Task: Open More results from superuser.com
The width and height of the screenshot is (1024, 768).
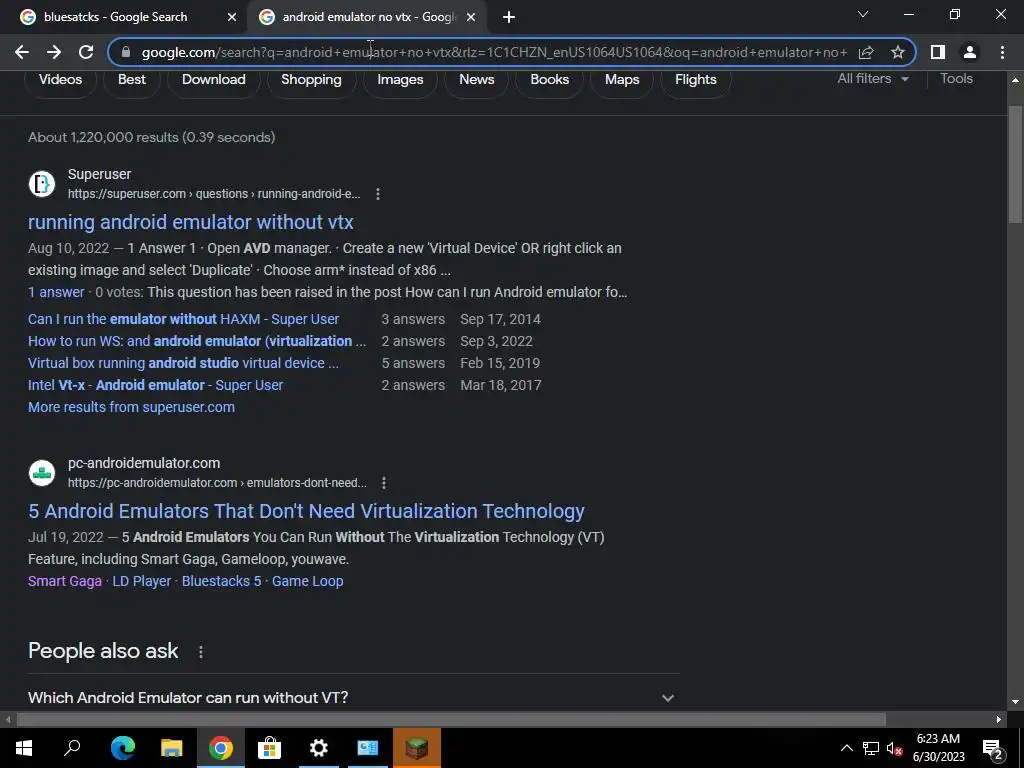Action: coord(131,408)
